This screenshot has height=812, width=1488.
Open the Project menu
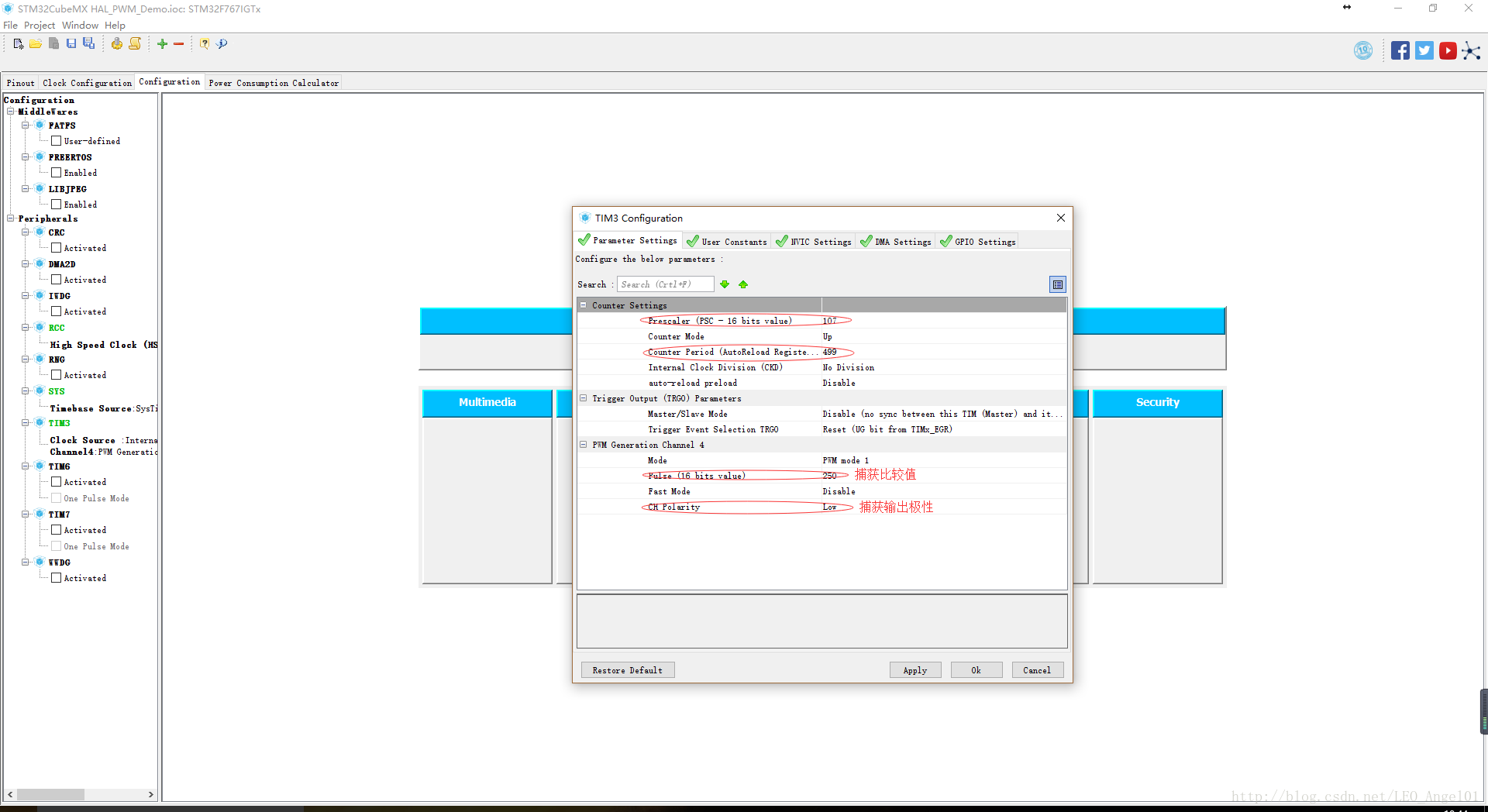tap(40, 25)
